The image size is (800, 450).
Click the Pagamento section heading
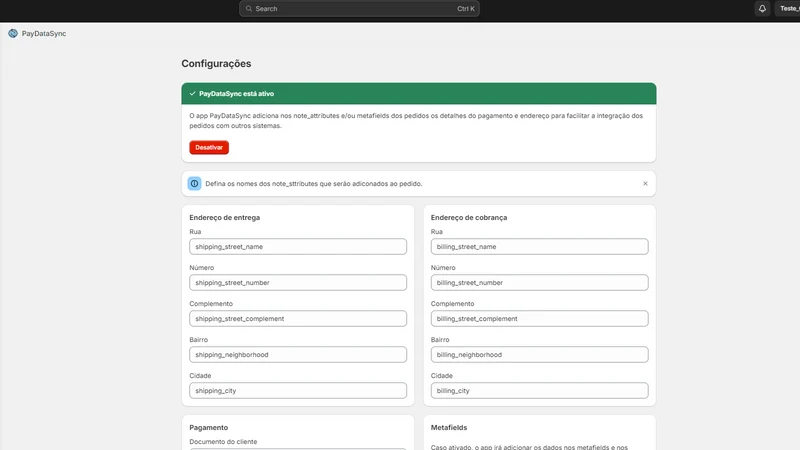(x=209, y=428)
